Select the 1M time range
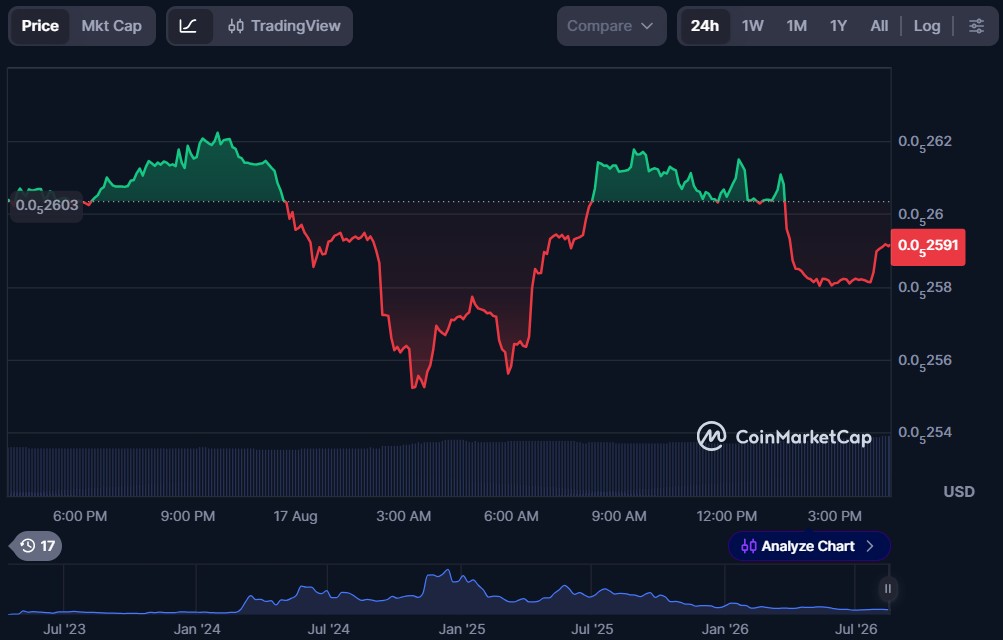 click(796, 26)
